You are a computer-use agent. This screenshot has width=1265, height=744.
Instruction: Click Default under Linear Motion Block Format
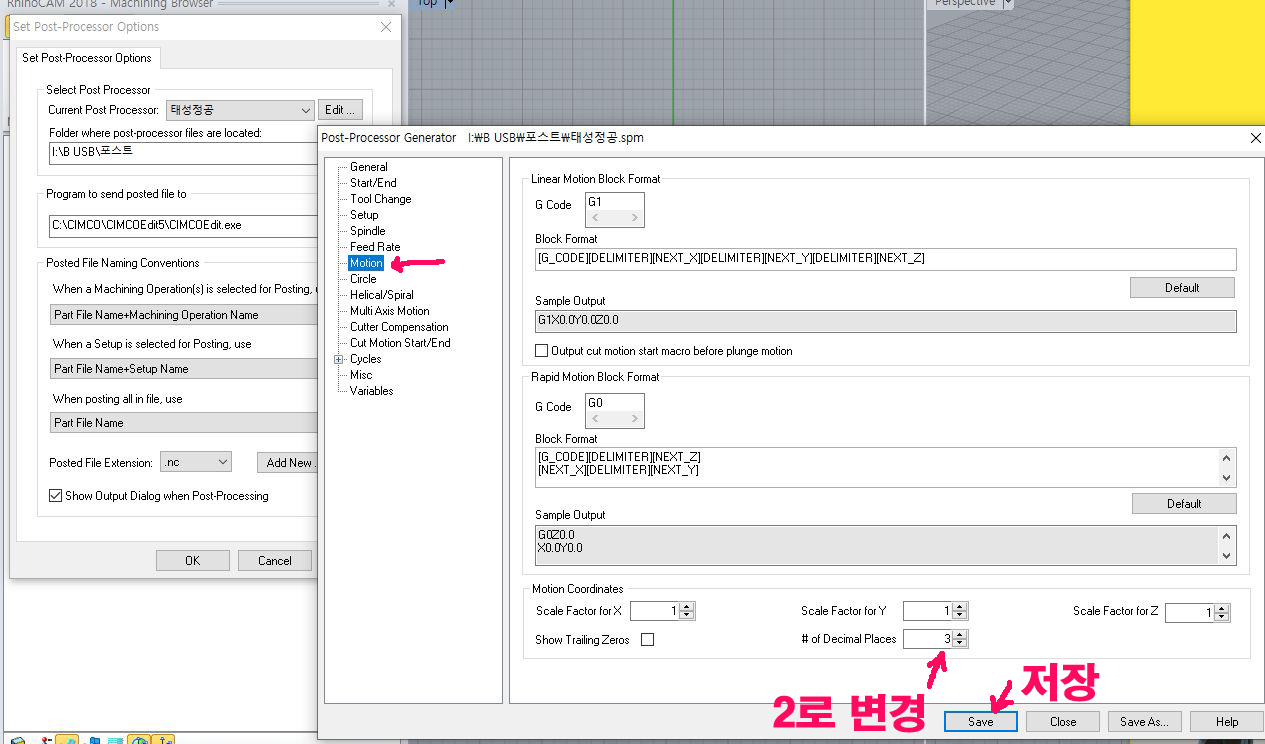pyautogui.click(x=1181, y=288)
